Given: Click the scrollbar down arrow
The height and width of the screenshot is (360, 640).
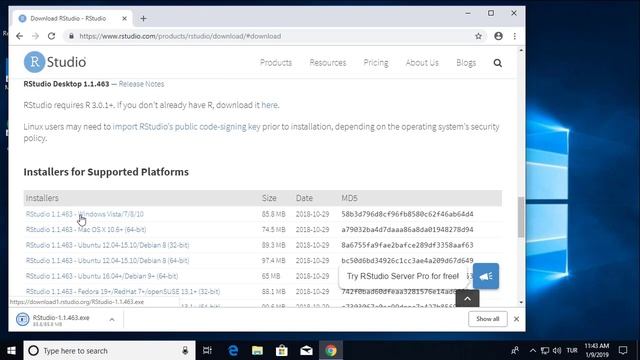Looking at the screenshot, I should (x=521, y=302).
